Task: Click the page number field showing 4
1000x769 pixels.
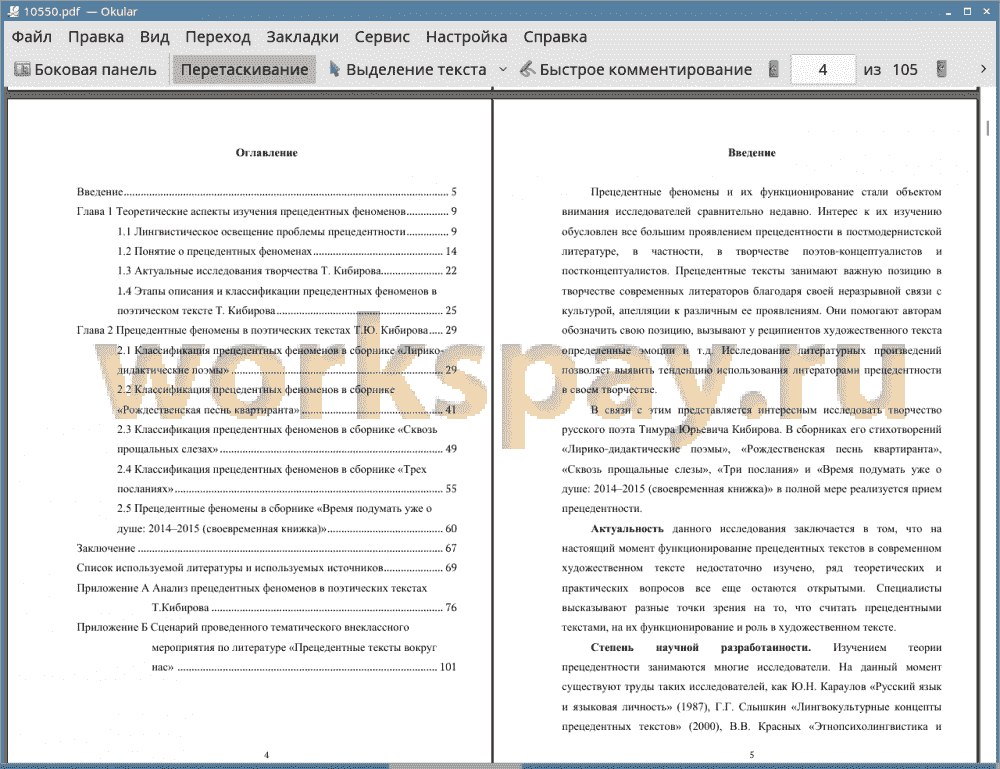Action: (x=823, y=70)
